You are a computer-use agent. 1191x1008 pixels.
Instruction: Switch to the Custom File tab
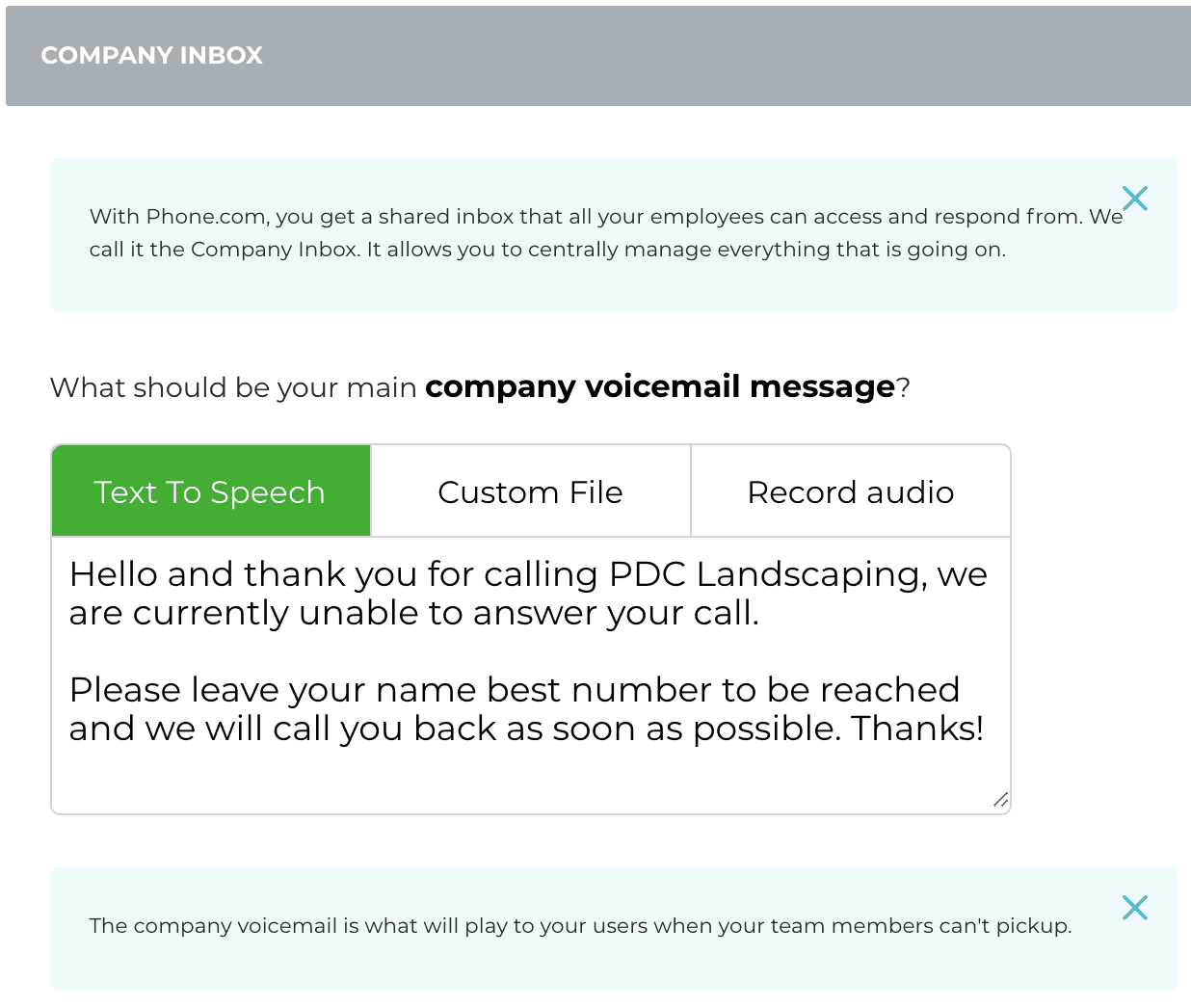[530, 491]
